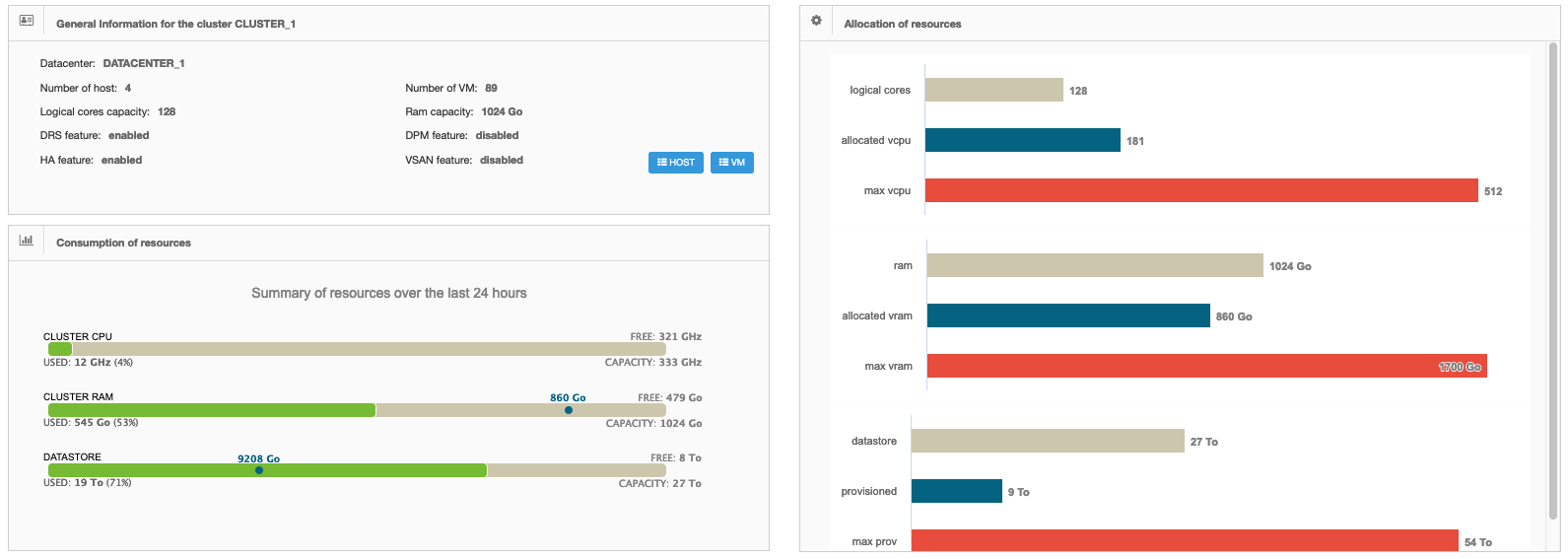Click the beige ram bar showing 1024 Go
Image resolution: width=1568 pixels, height=559 pixels.
pyautogui.click(x=1094, y=265)
